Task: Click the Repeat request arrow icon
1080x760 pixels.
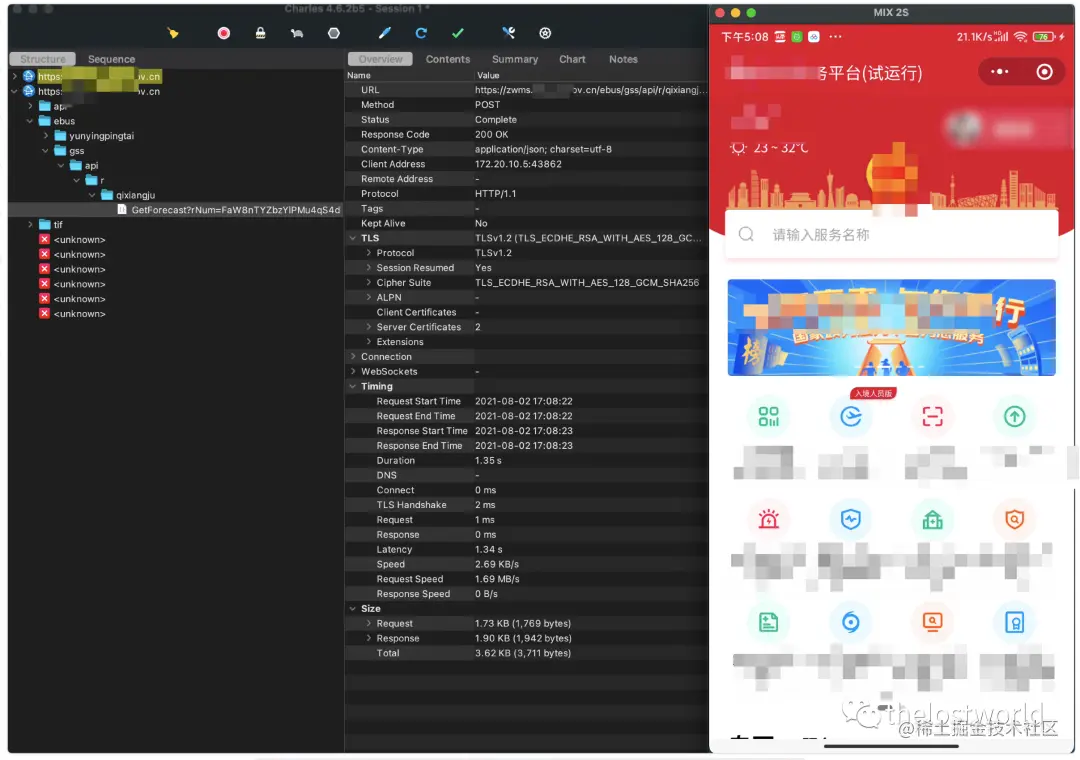Action: click(x=421, y=33)
